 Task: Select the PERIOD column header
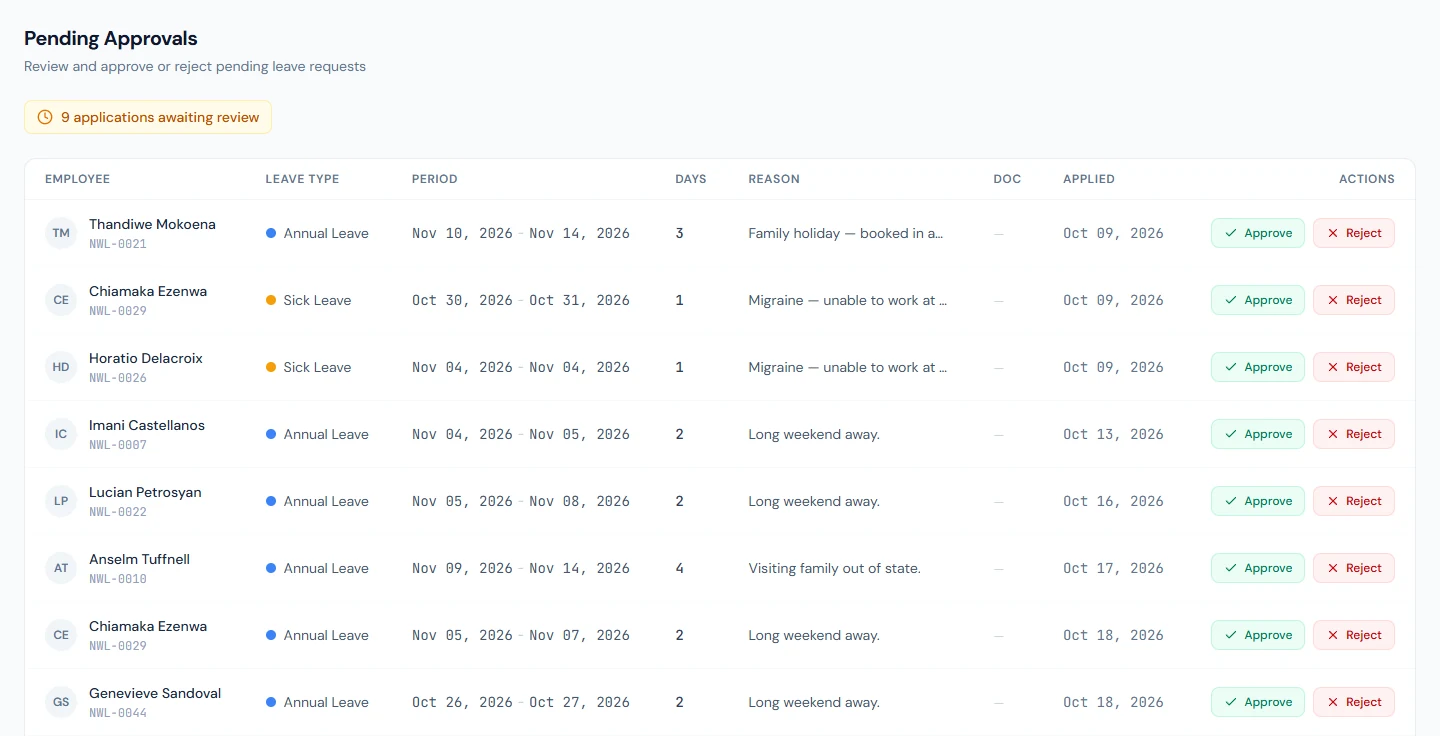click(x=435, y=179)
